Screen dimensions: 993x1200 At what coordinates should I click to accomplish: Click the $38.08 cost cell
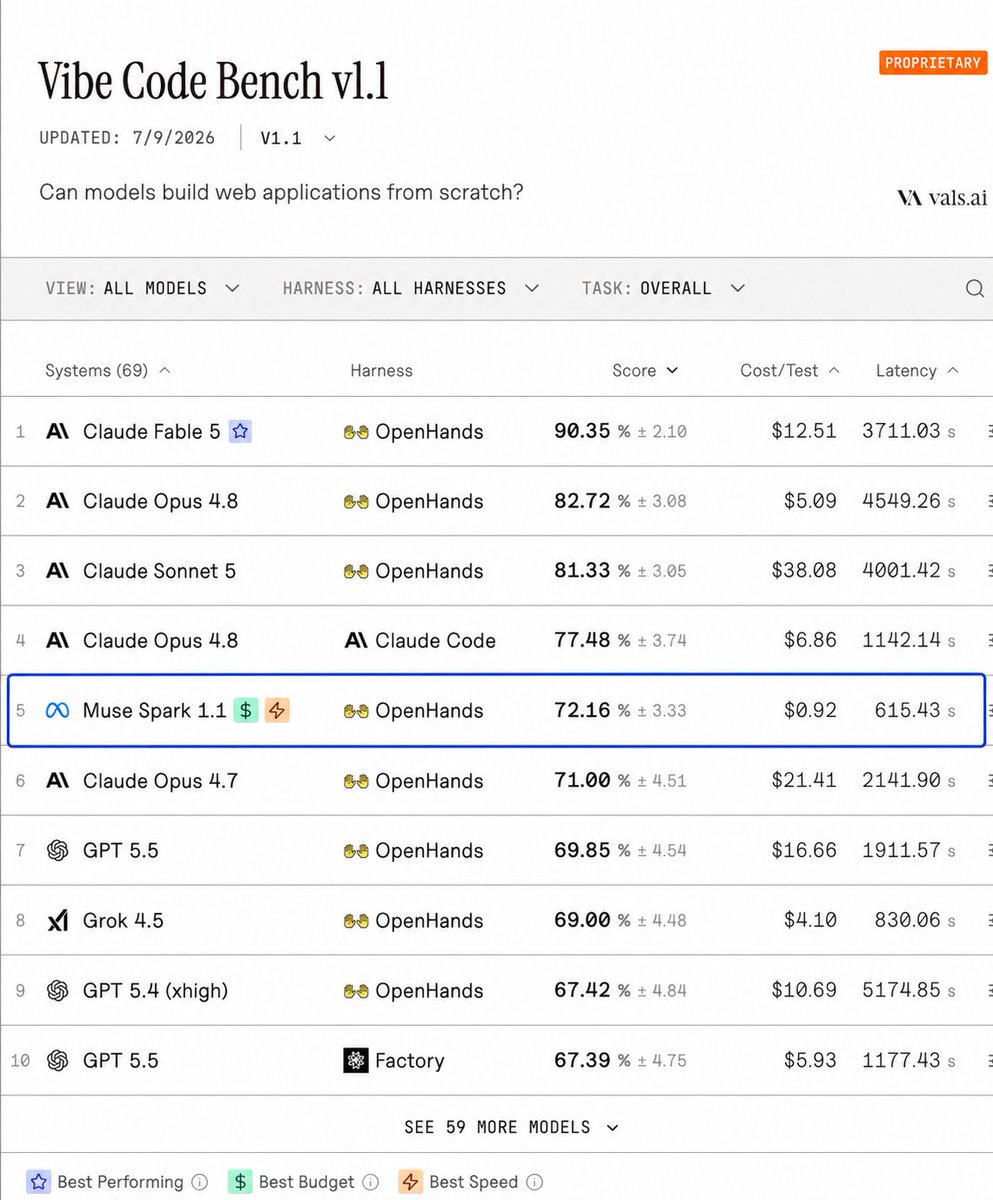click(804, 571)
